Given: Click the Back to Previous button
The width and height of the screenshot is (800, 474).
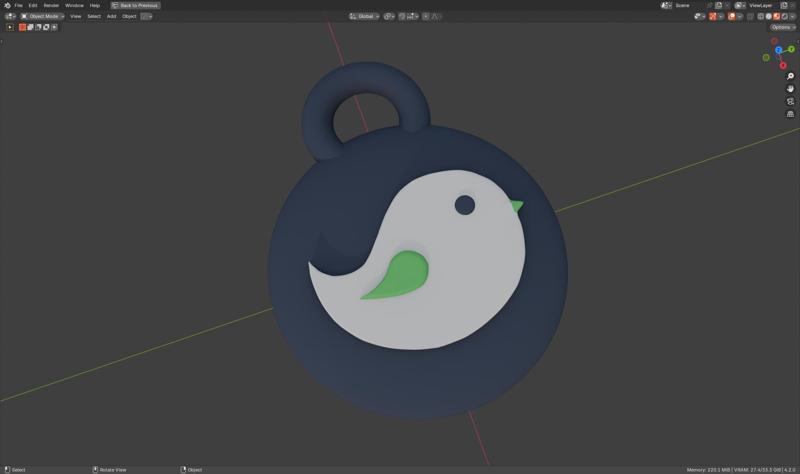Looking at the screenshot, I should click(x=136, y=5).
